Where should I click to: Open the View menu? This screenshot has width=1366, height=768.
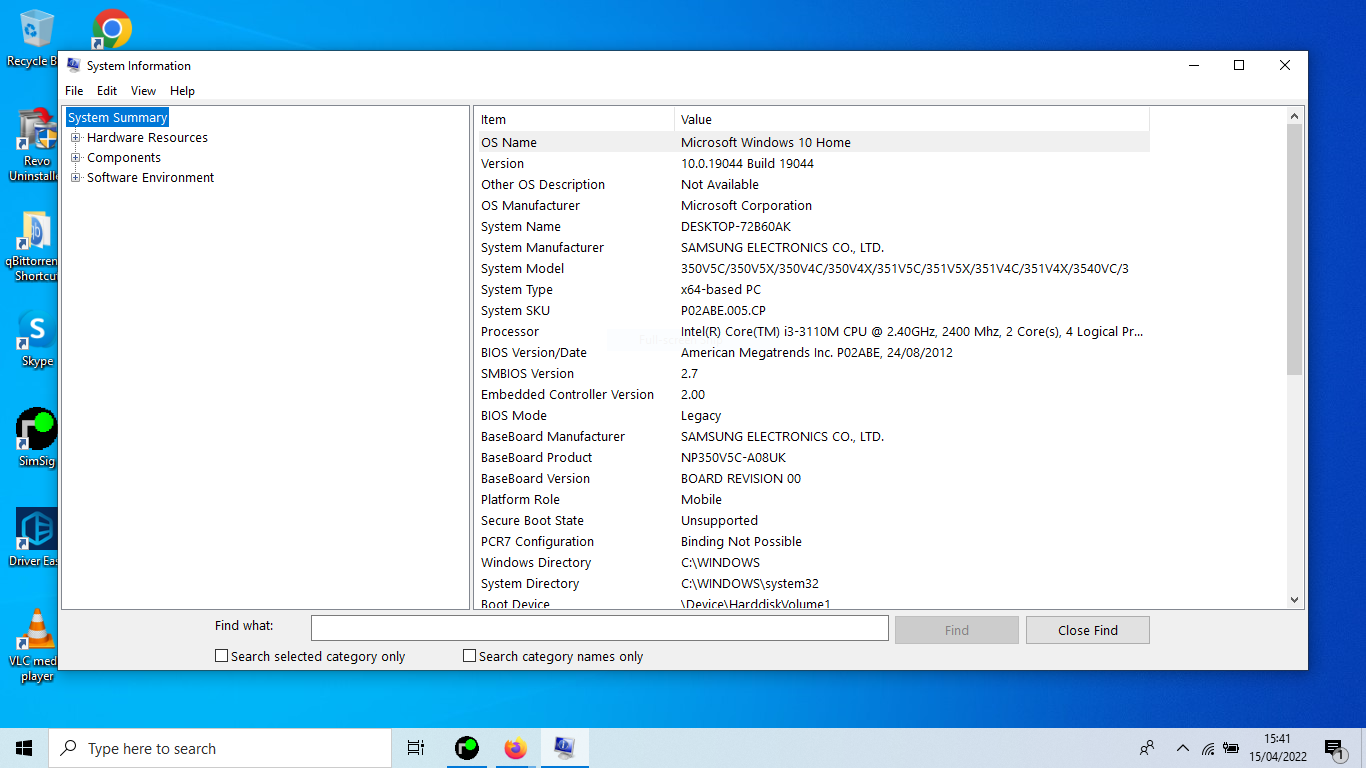click(143, 91)
